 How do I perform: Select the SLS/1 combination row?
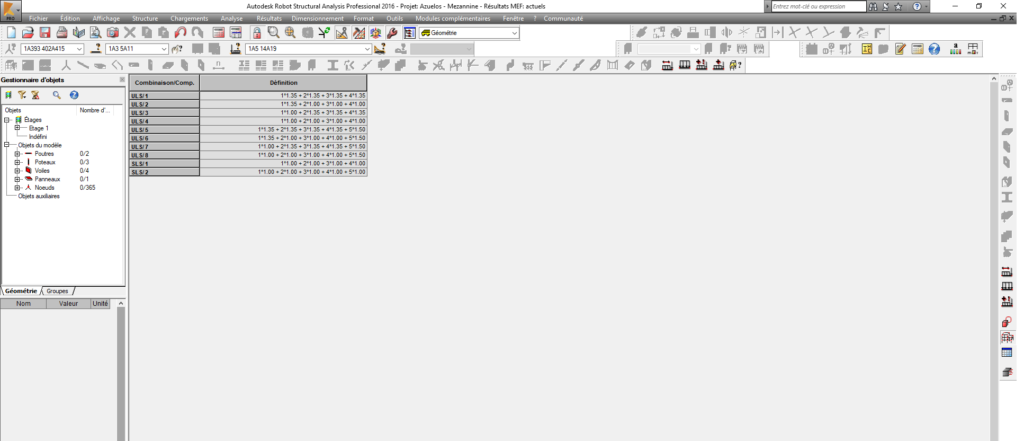[248, 163]
